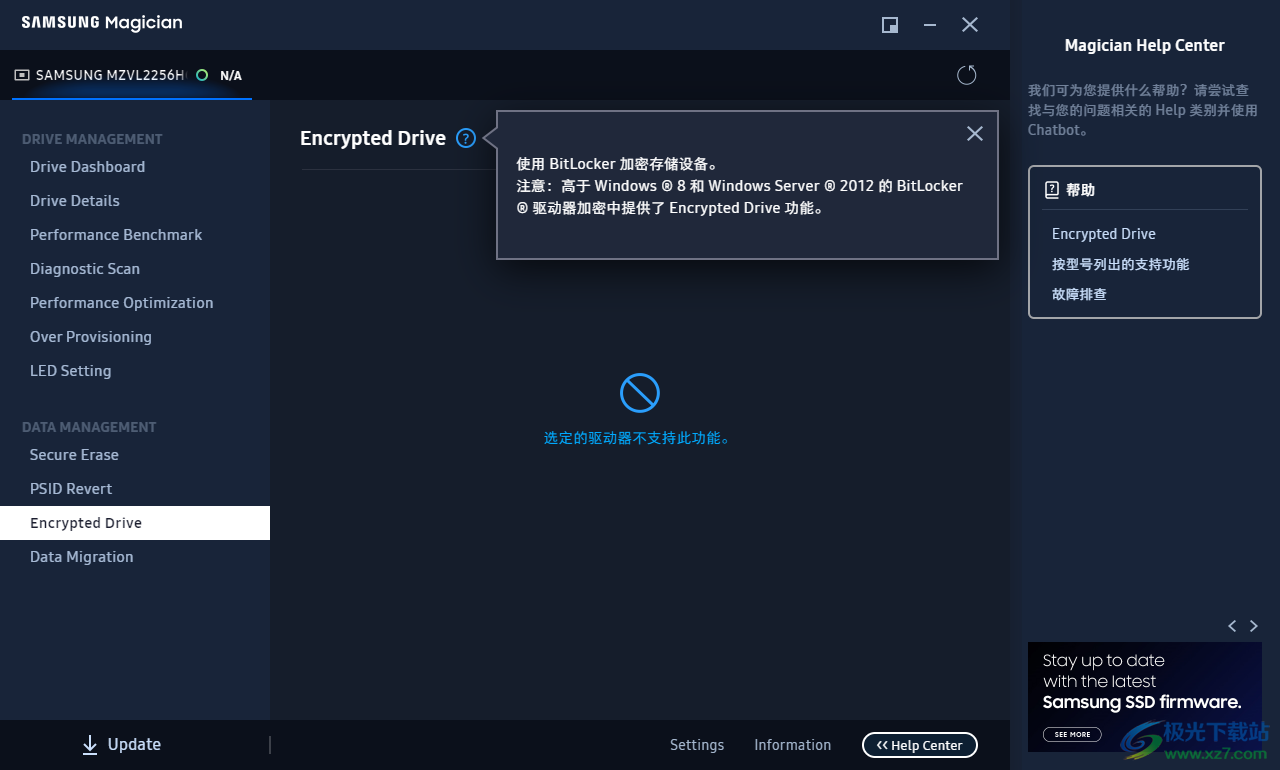Click the SAMSUNG Magician logo
This screenshot has height=770, width=1280.
102,23
